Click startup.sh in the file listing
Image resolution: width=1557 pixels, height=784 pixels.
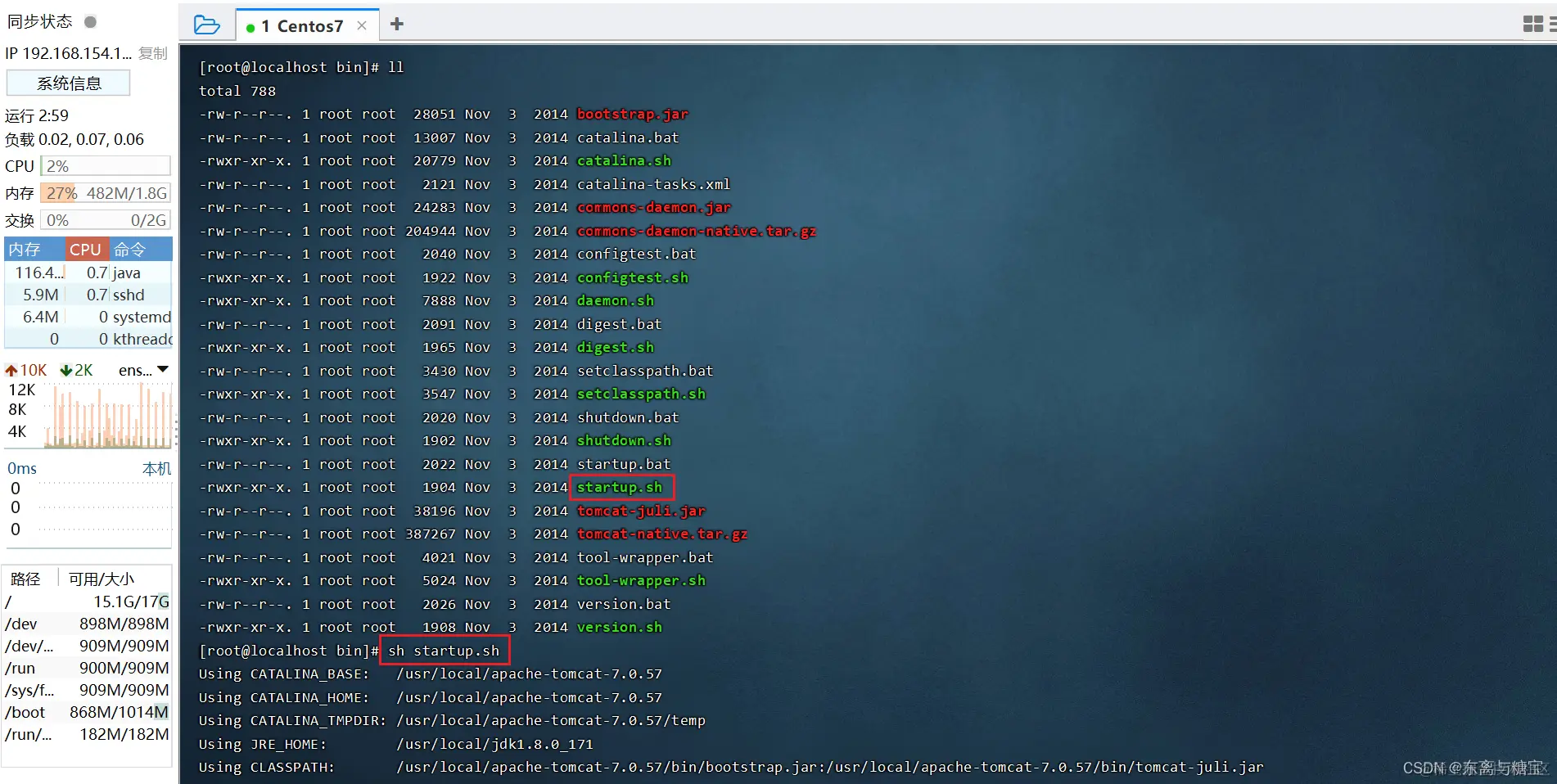pos(620,487)
